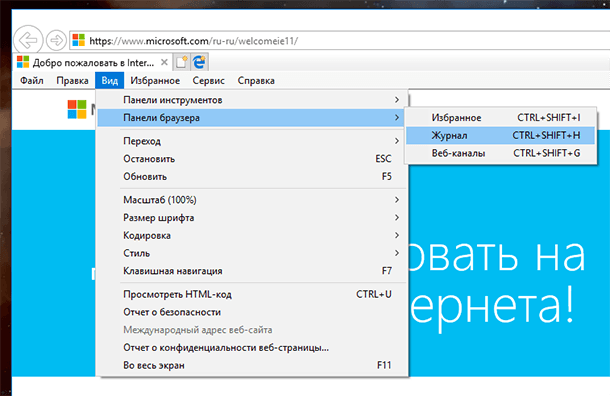Expand the Кодировка submenu
This screenshot has width=610, height=396.
coord(252,235)
